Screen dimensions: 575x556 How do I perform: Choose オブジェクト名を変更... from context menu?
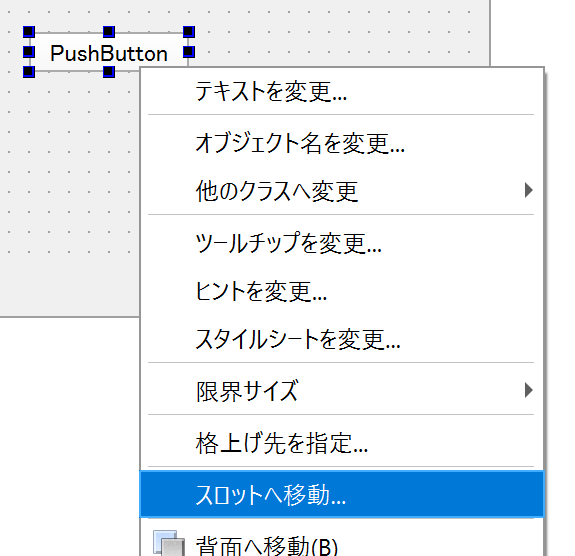pos(341,143)
